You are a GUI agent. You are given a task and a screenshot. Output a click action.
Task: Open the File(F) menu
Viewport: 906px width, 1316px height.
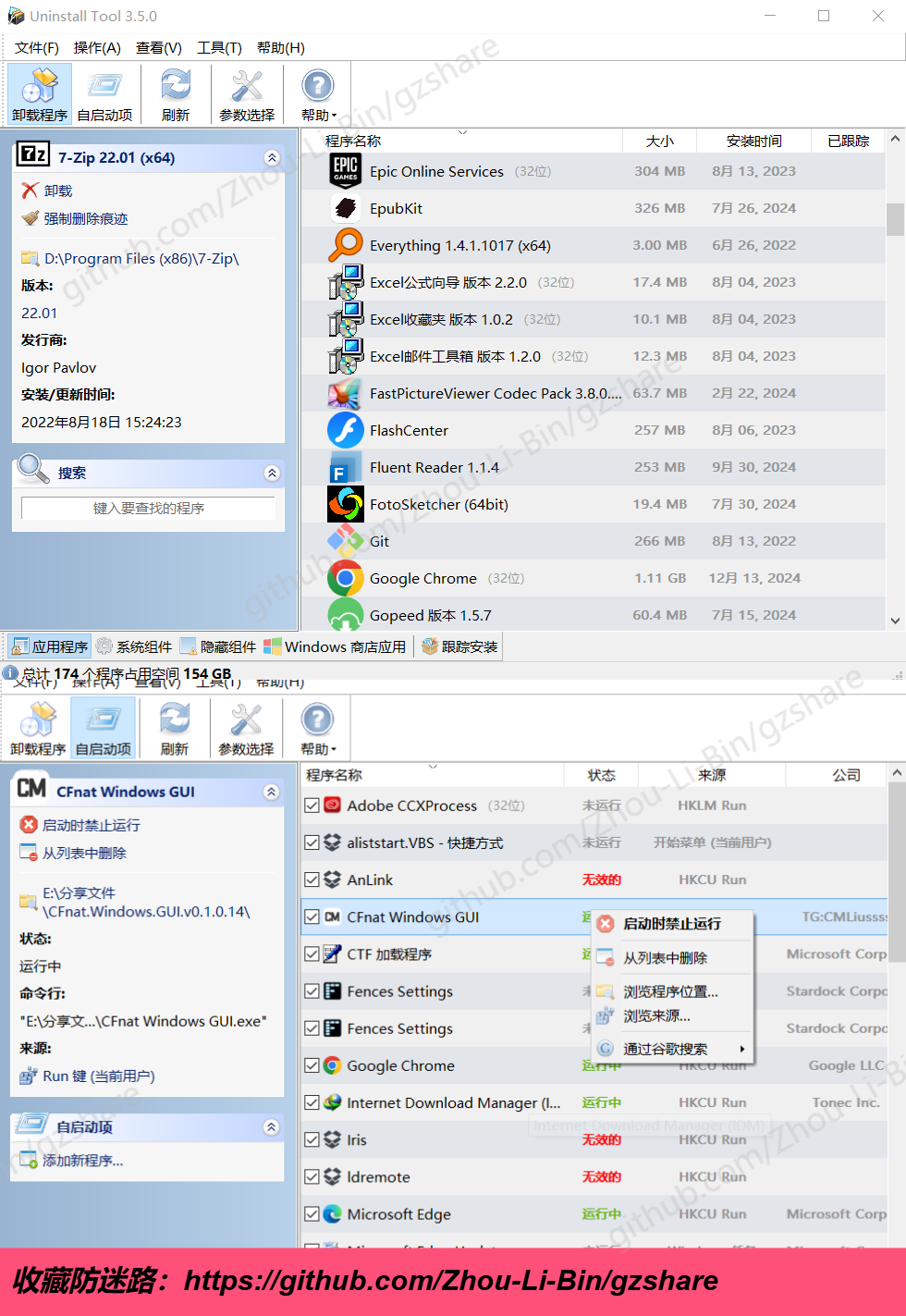point(37,48)
